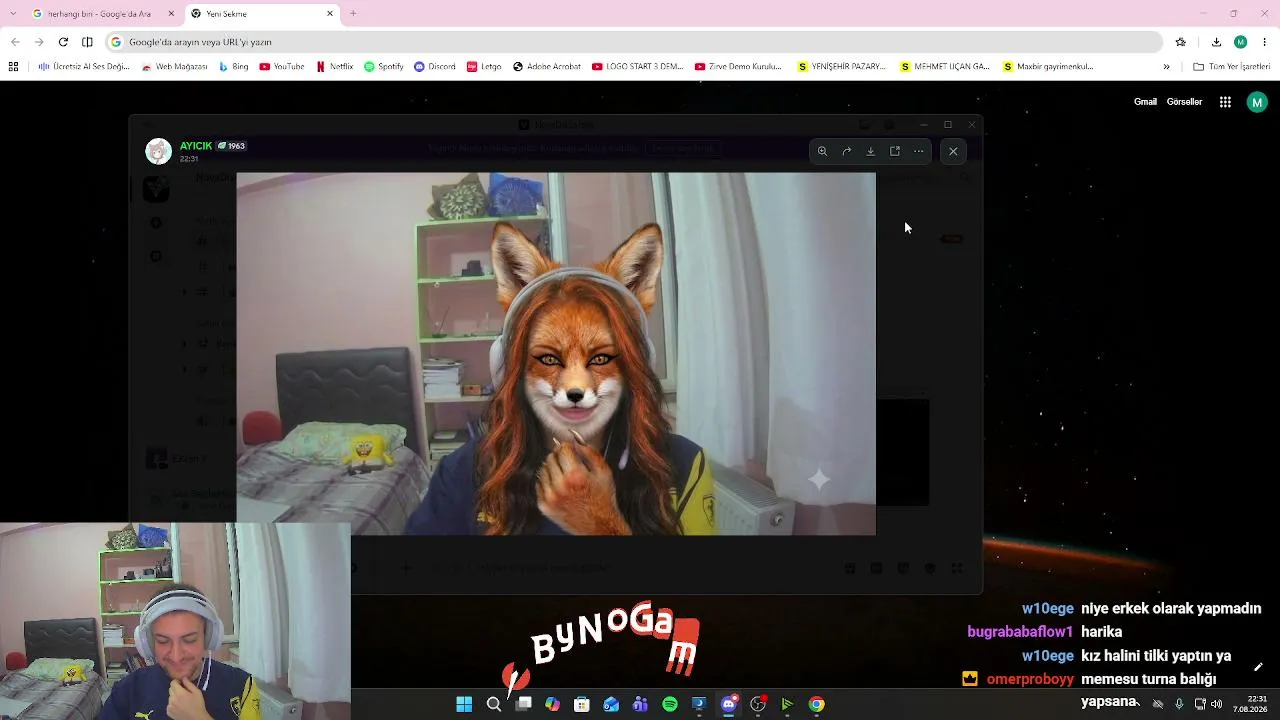The width and height of the screenshot is (1280, 720).
Task: Open the 'Zirve Demo Kurulu...' bookmark
Action: coord(737,67)
